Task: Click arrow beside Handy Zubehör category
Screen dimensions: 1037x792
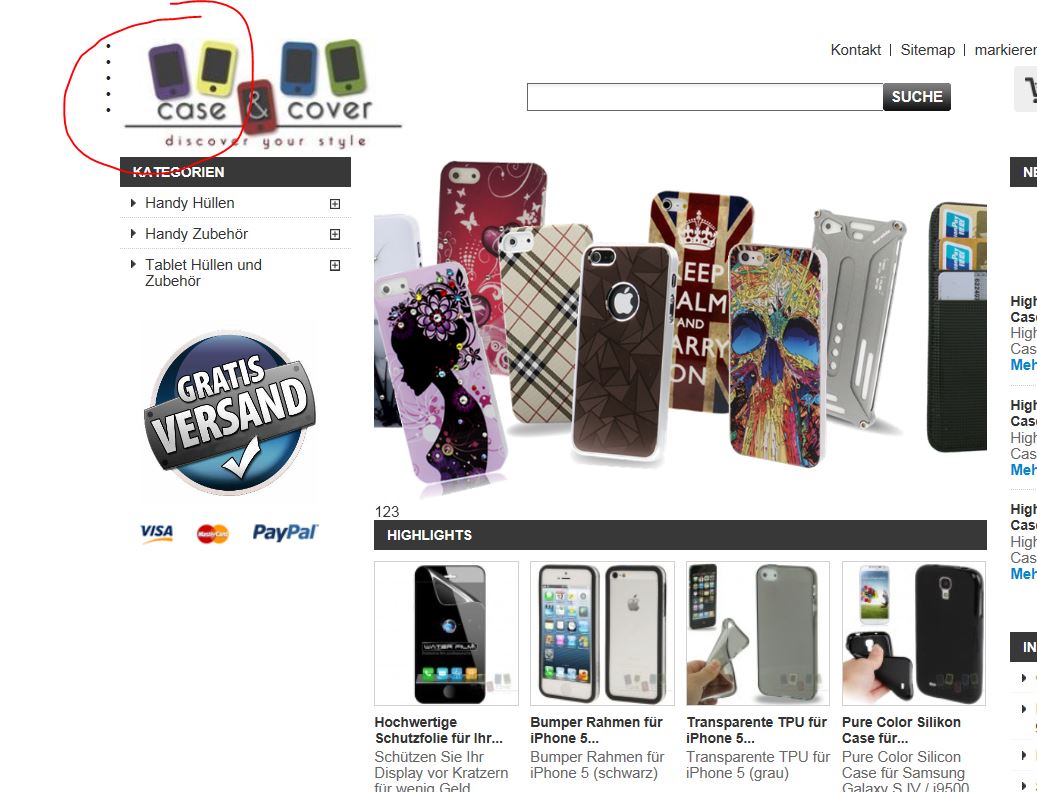Action: point(133,233)
